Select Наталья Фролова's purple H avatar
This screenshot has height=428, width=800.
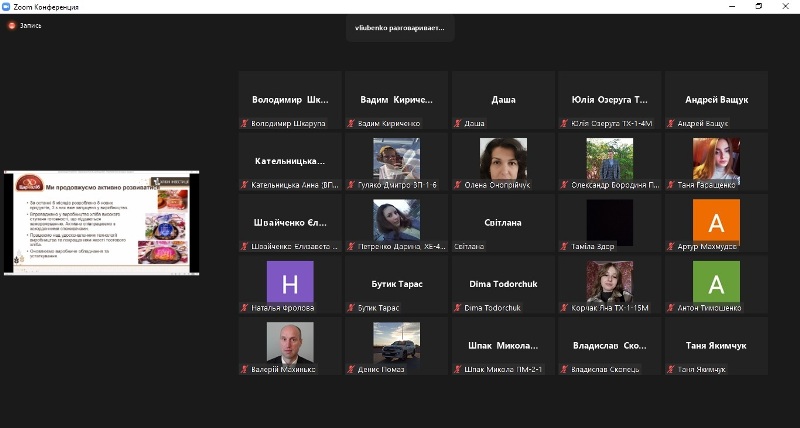(290, 282)
